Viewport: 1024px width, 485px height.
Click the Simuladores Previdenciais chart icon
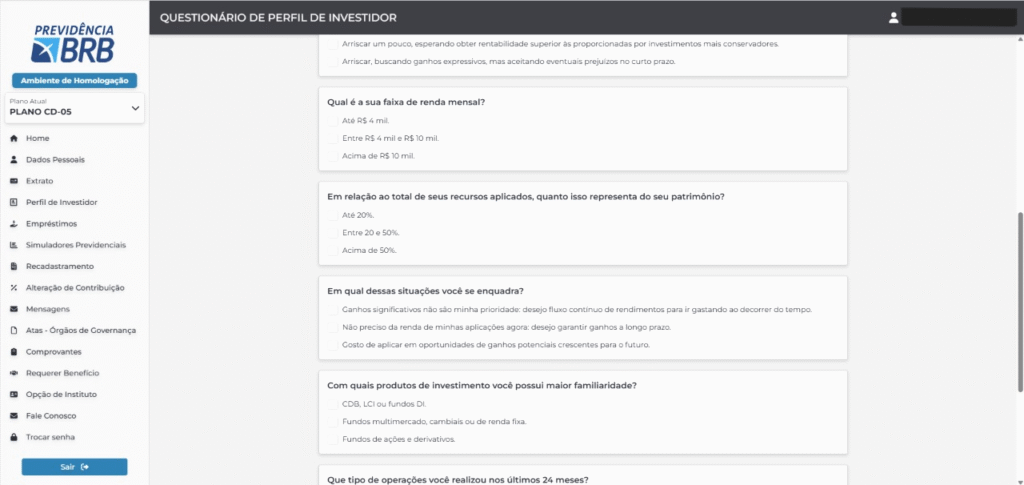click(13, 245)
